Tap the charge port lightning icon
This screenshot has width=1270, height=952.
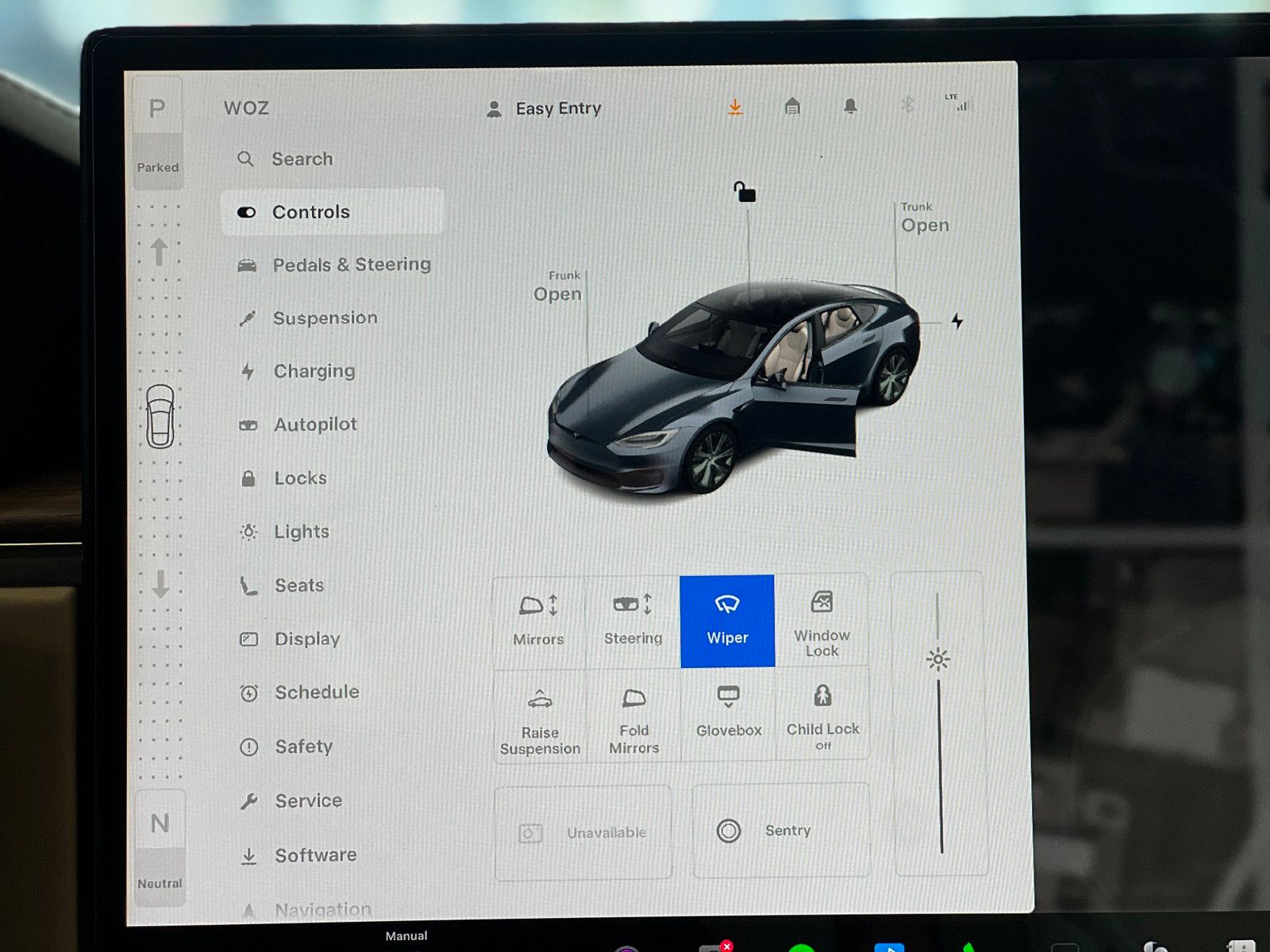(957, 321)
